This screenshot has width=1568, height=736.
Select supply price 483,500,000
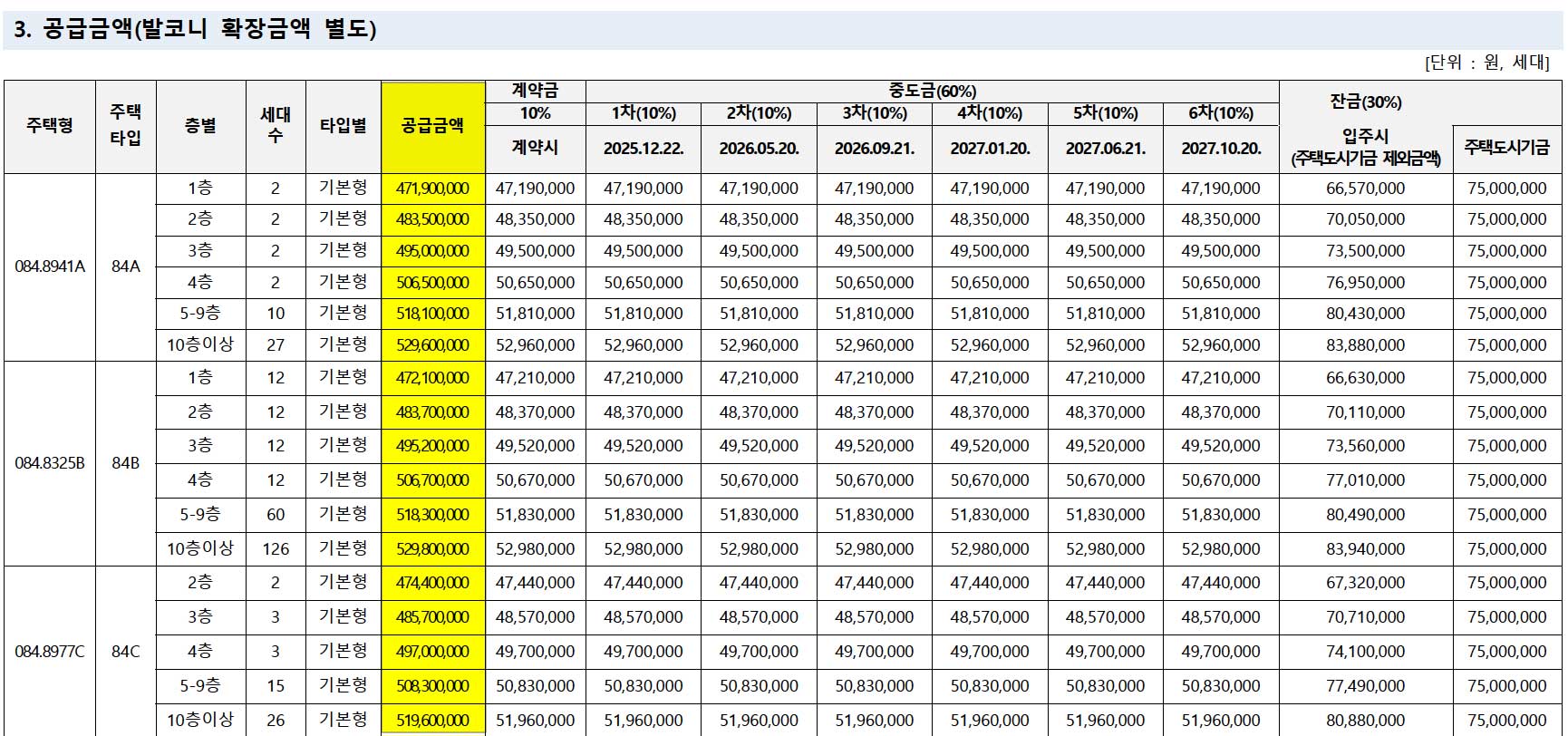(433, 219)
